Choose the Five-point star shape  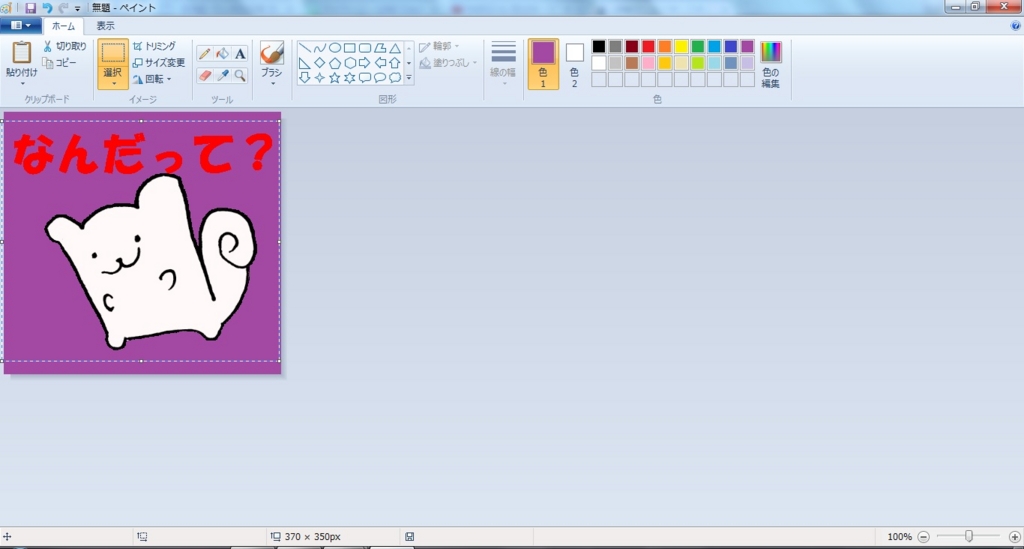pos(334,78)
